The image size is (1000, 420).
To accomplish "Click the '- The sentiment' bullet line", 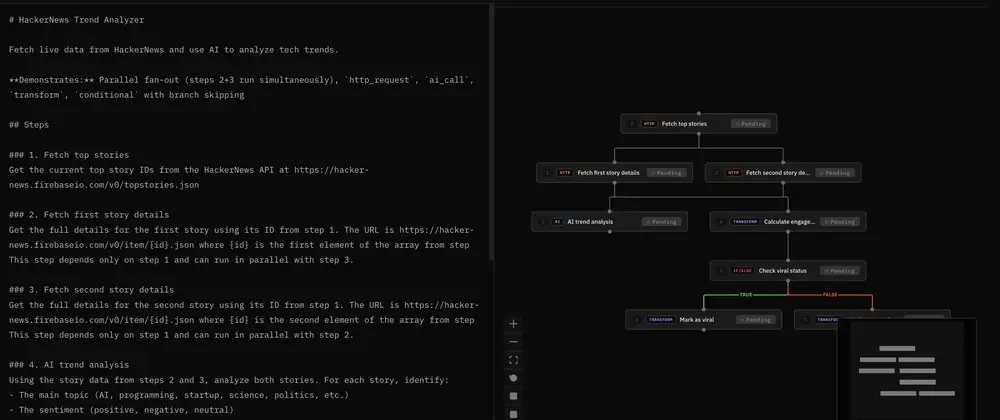I will click(121, 410).
